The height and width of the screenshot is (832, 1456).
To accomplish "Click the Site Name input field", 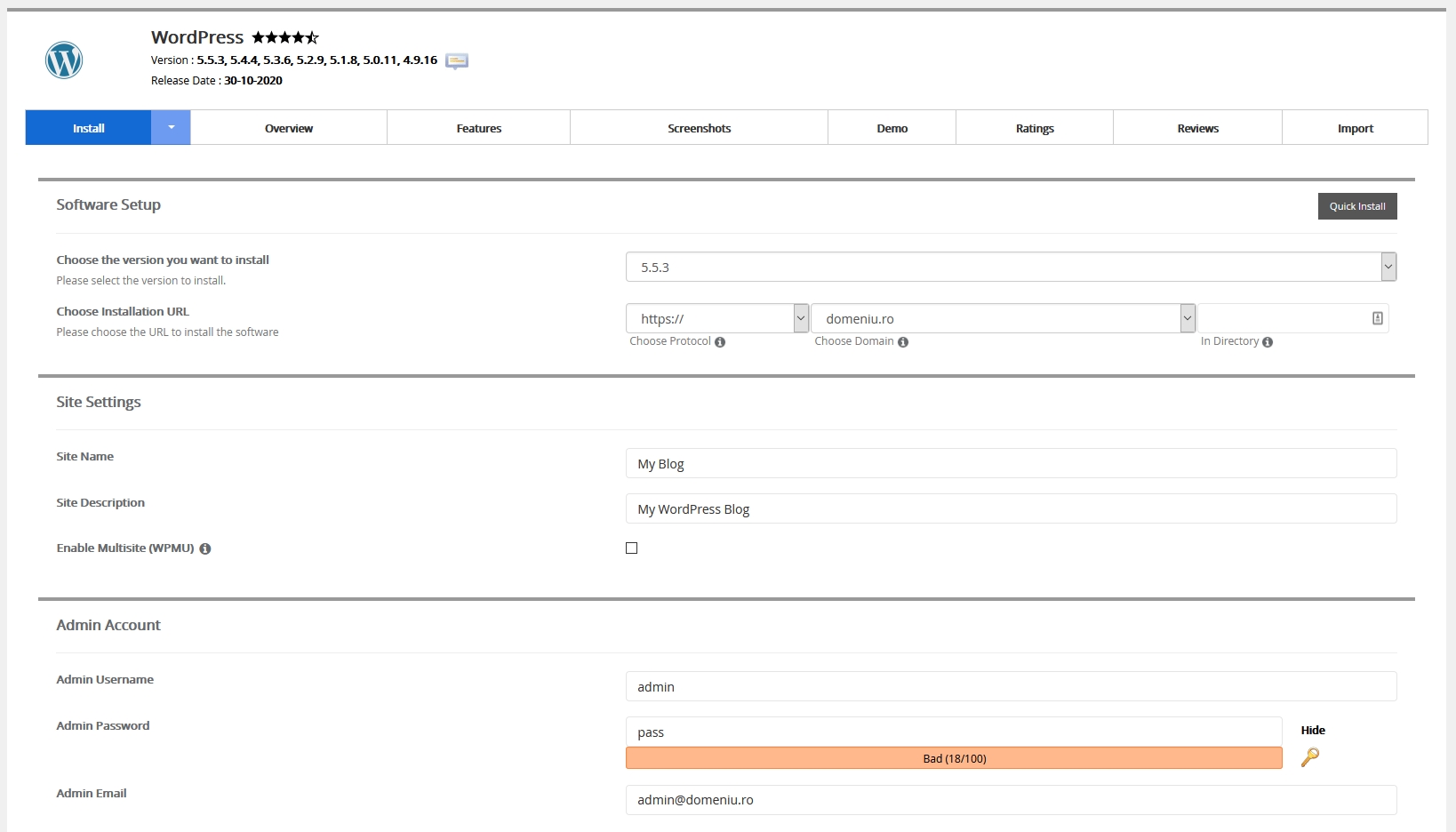I will point(1011,464).
